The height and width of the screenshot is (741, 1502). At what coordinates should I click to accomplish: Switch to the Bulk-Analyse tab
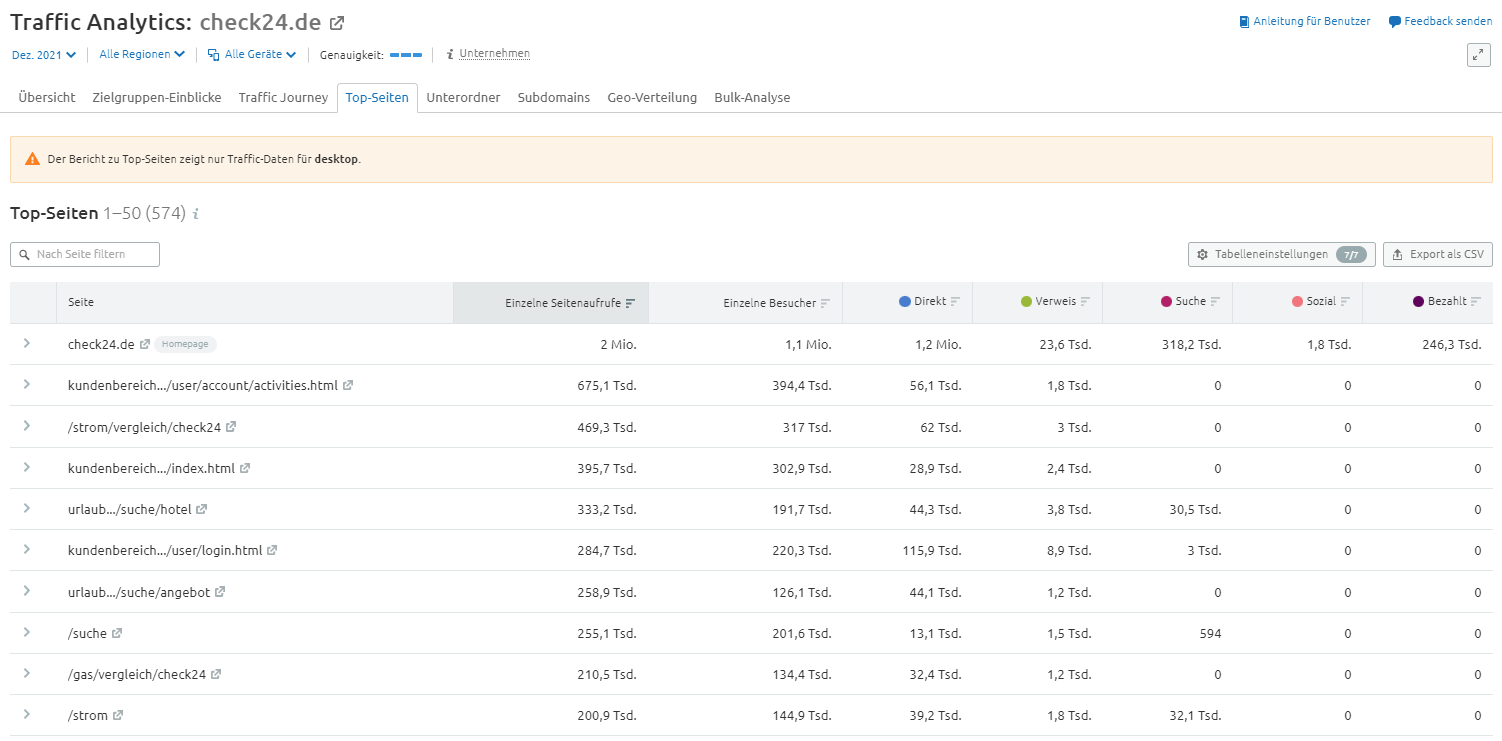(x=752, y=98)
